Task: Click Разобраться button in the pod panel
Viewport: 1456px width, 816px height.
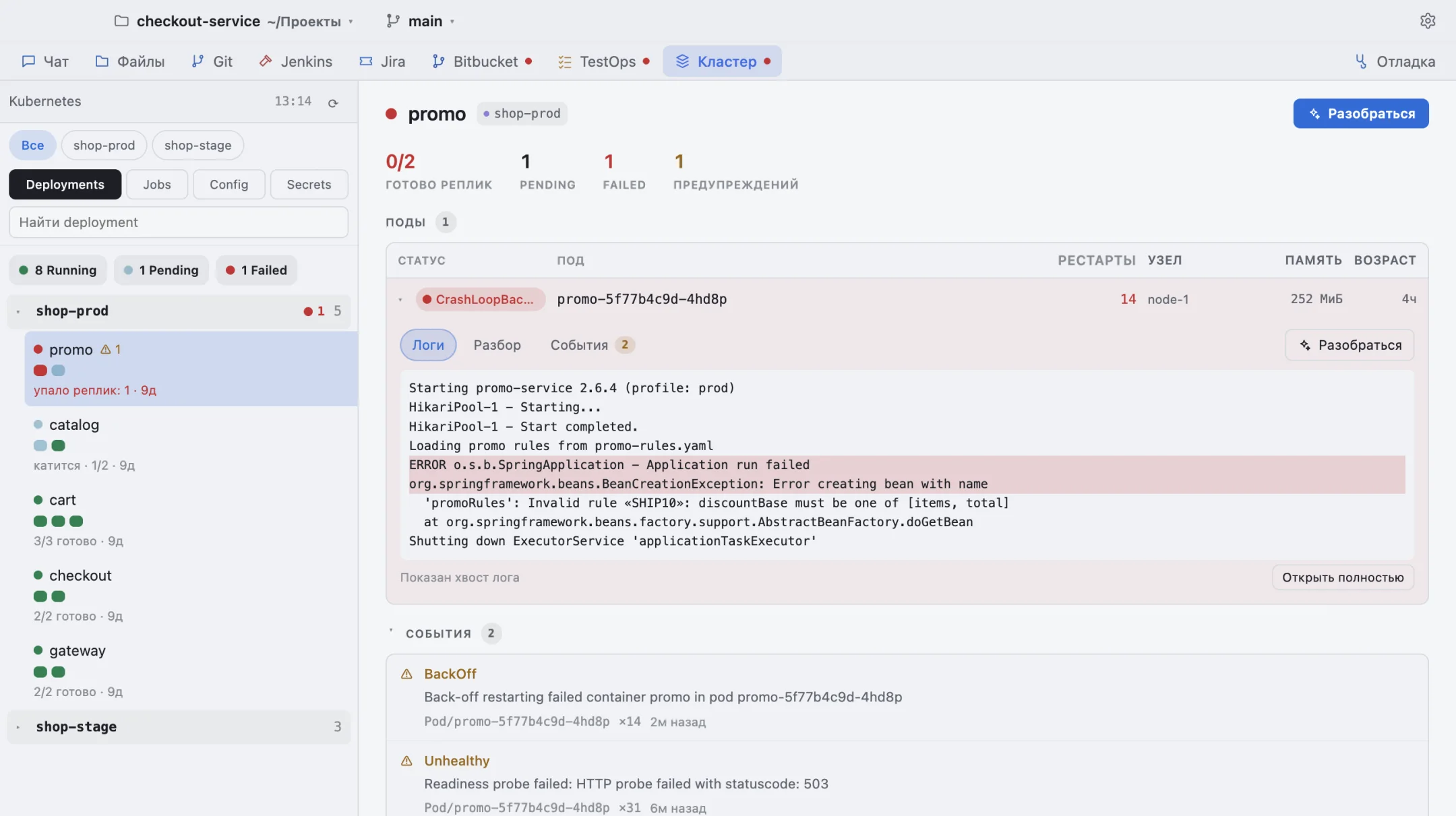Action: coord(1349,345)
